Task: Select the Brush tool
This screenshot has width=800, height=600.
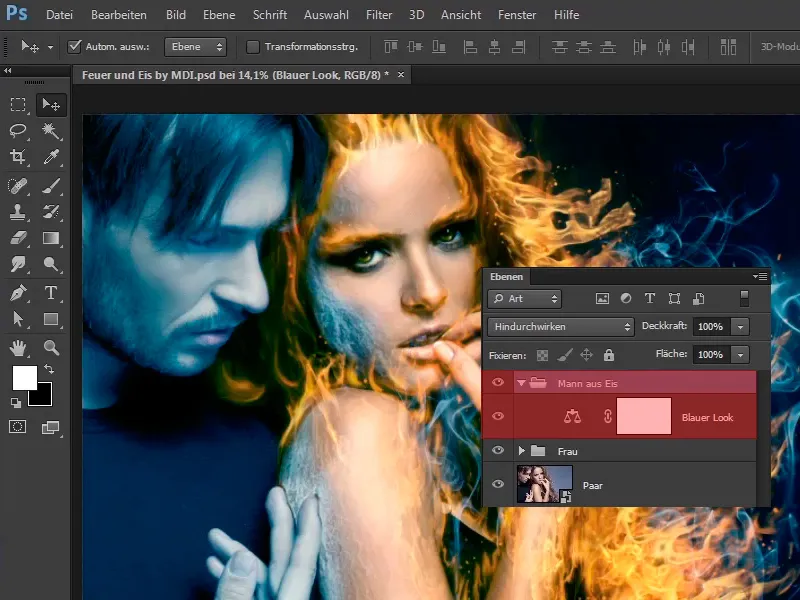Action: click(x=51, y=186)
